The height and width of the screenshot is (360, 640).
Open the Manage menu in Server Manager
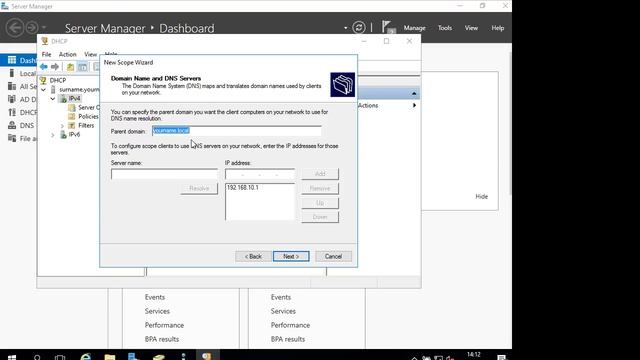pos(414,28)
